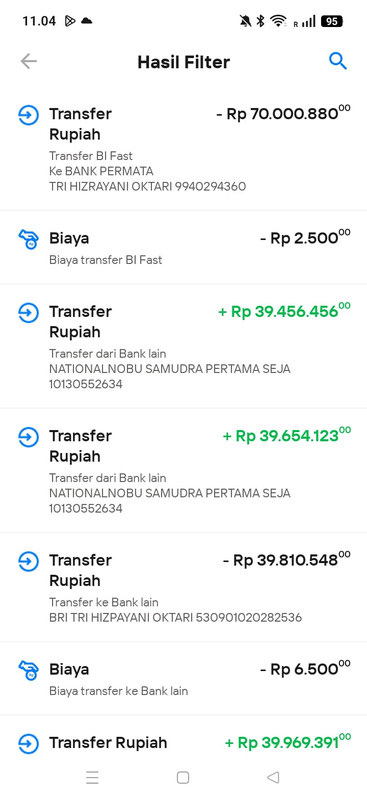Select the incoming transfer of Rp 39.456.456
367x800 pixels.
(x=183, y=346)
